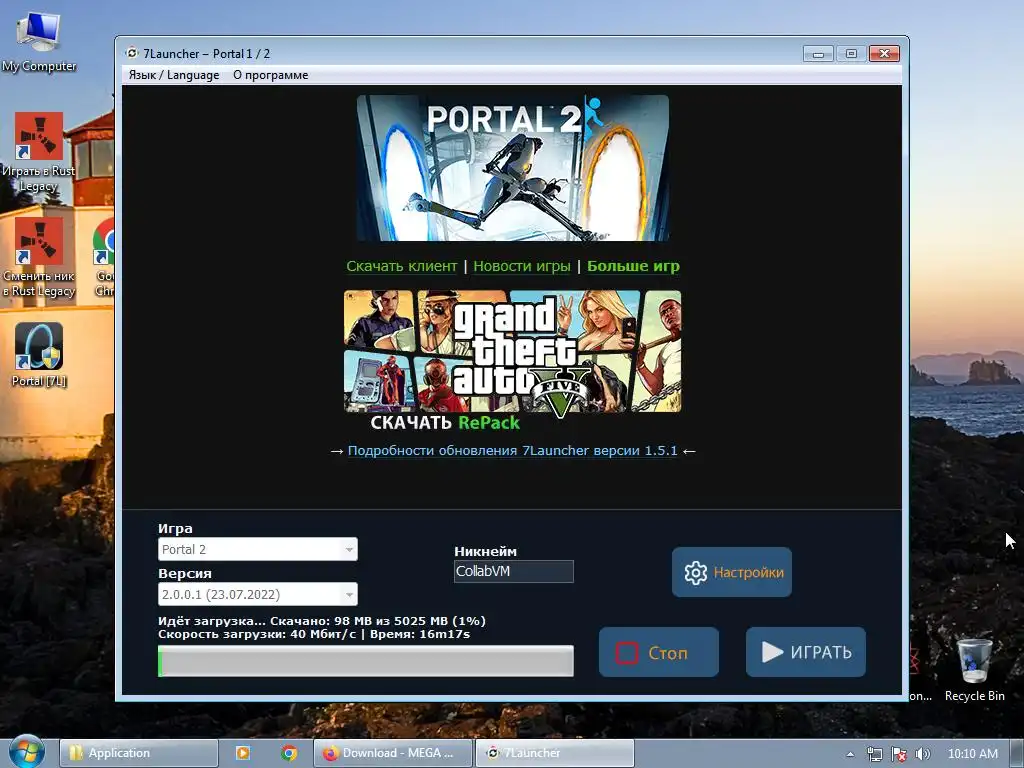Open Portal [7L] desktop shortcut
The height and width of the screenshot is (768, 1024).
coord(39,354)
